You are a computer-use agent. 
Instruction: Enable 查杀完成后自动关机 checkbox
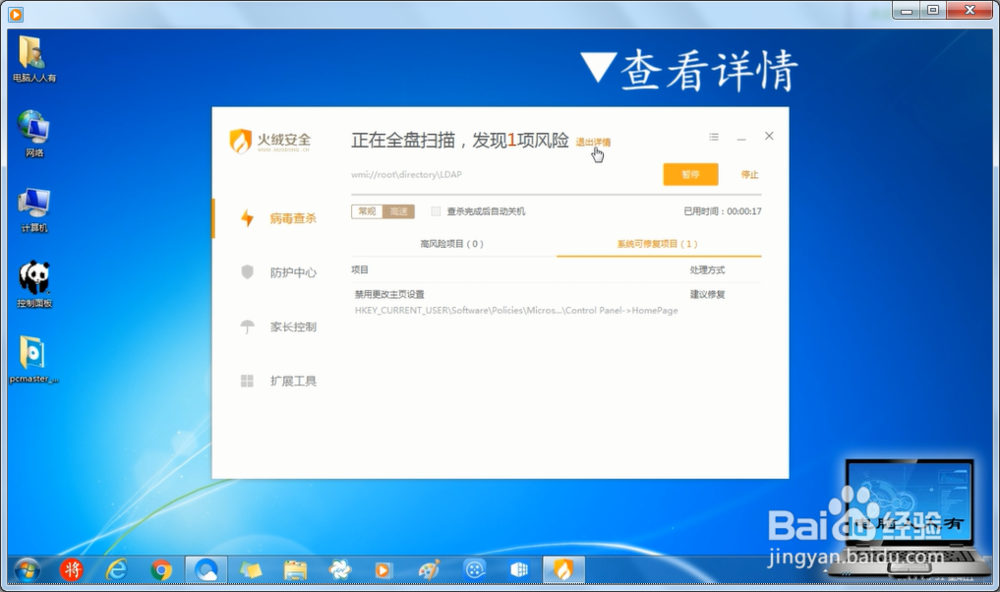436,211
